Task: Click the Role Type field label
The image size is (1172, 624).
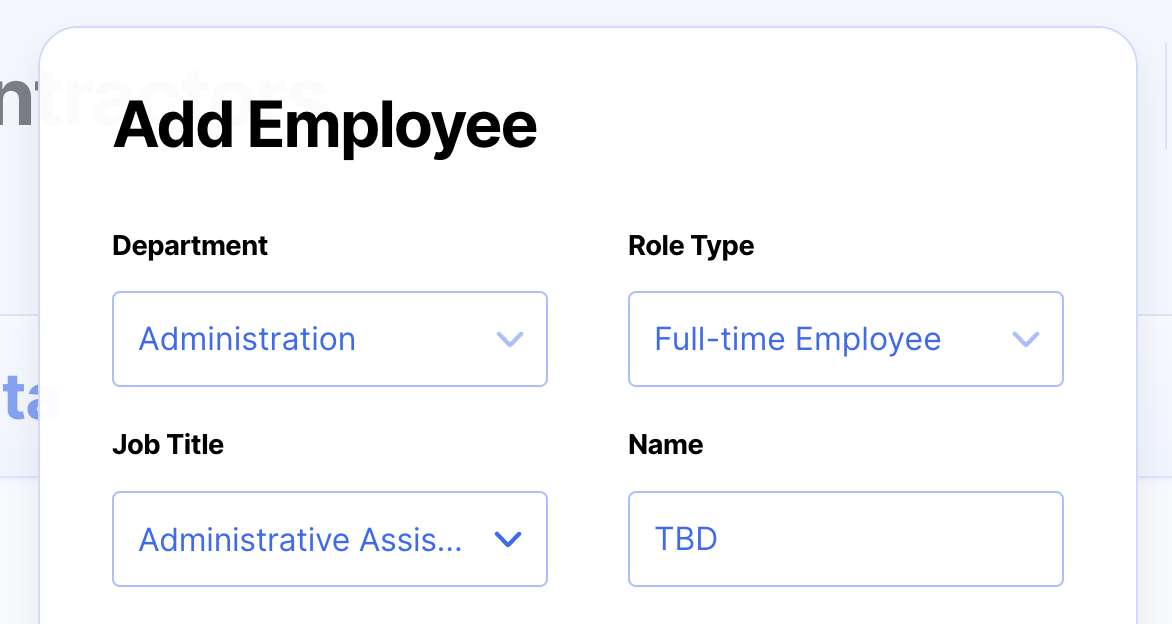Action: [x=691, y=246]
